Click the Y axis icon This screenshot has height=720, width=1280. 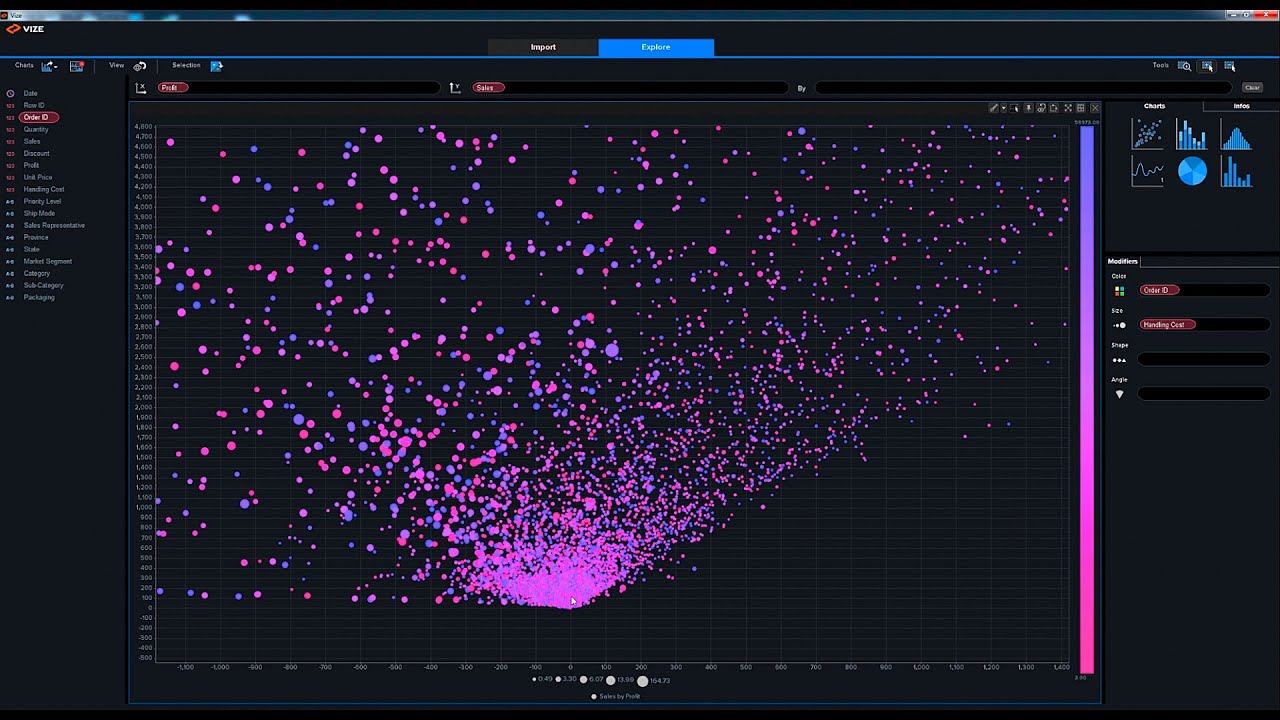[x=455, y=88]
